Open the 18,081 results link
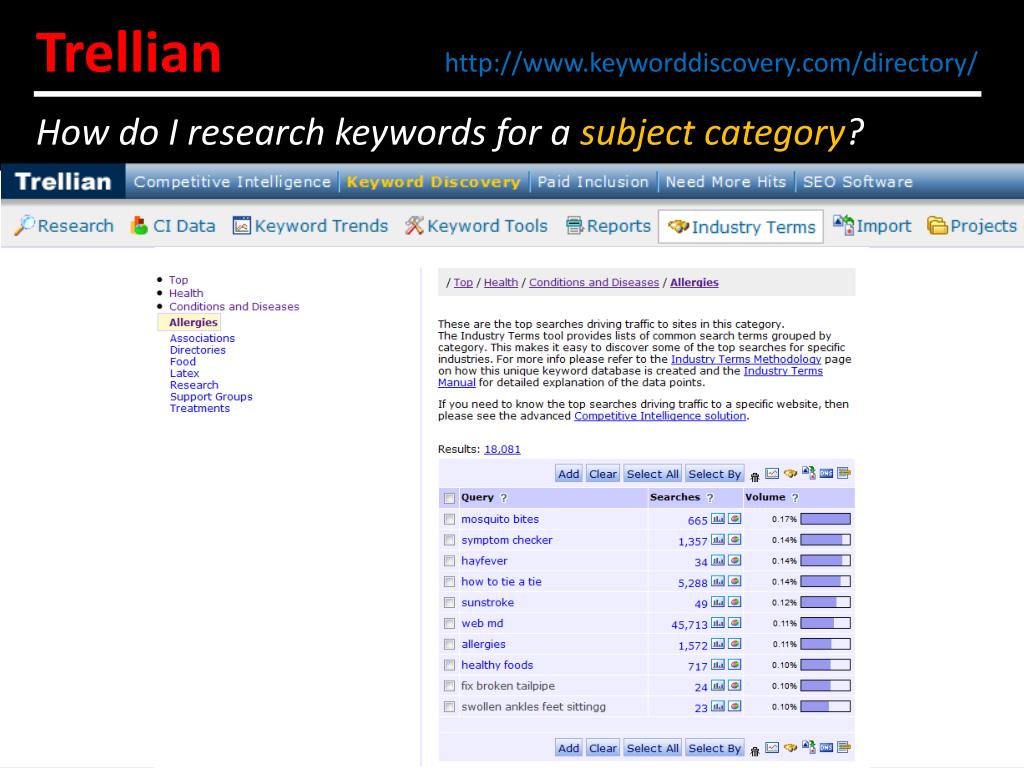1024x768 pixels. 502,449
